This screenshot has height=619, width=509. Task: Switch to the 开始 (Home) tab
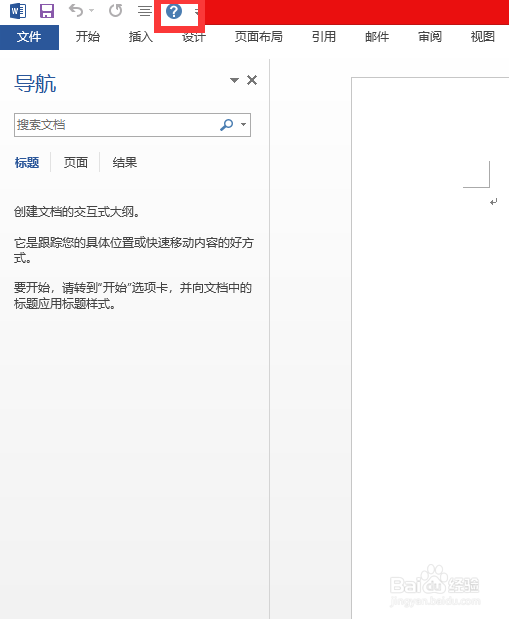(x=88, y=37)
